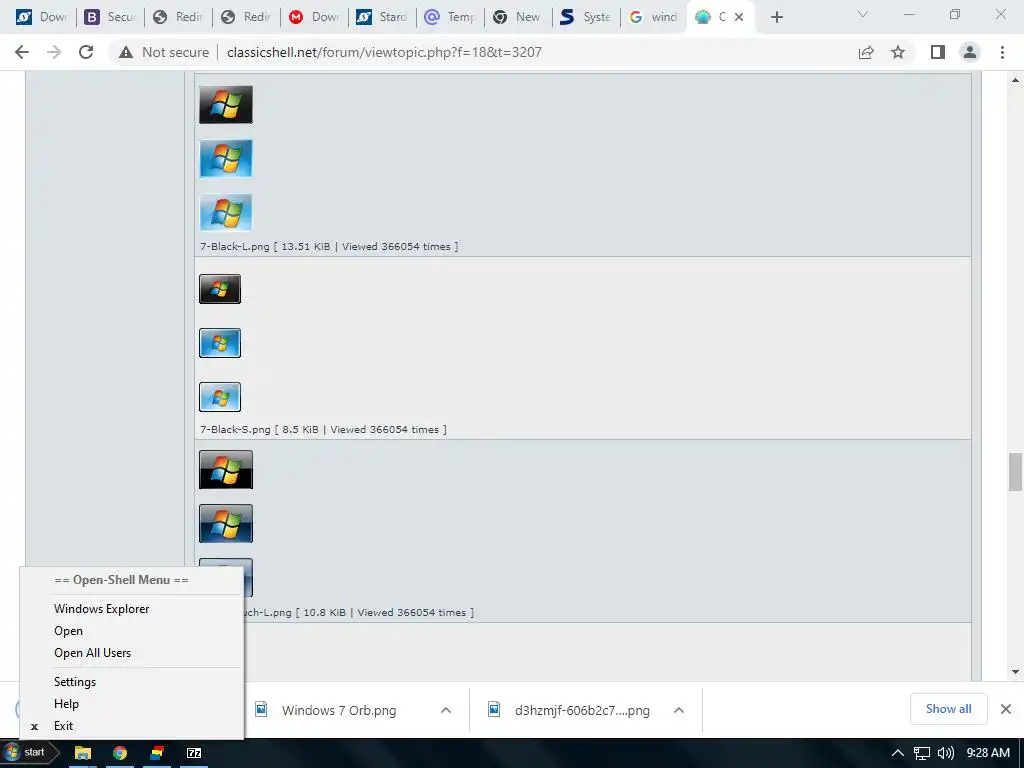Click the Start button on taskbar
Image resolution: width=1024 pixels, height=768 pixels.
(x=29, y=753)
